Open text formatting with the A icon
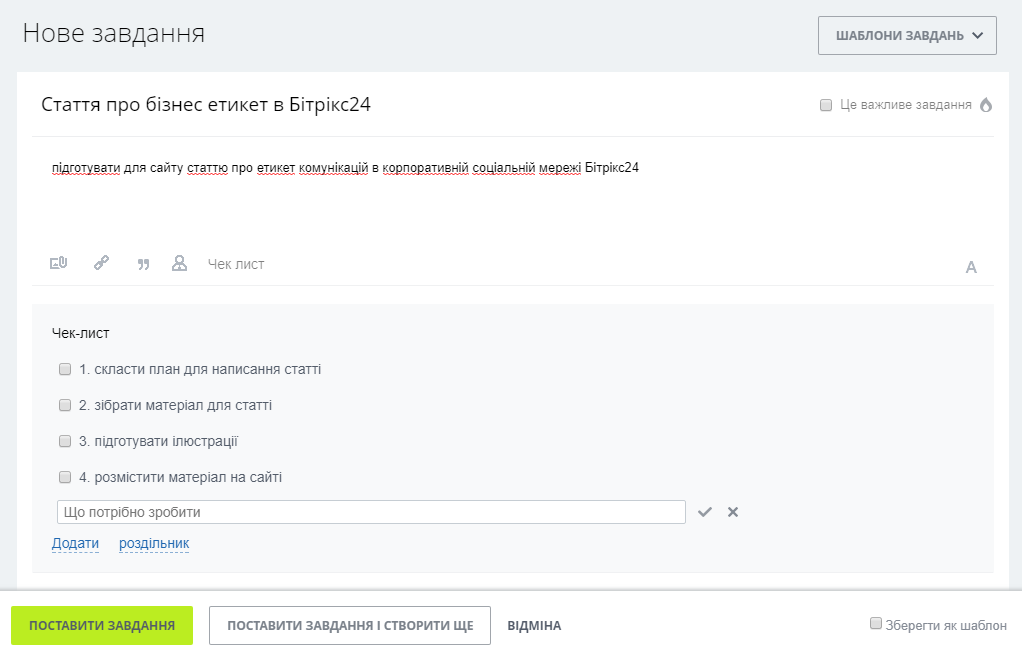The width and height of the screenshot is (1022, 649). [971, 267]
